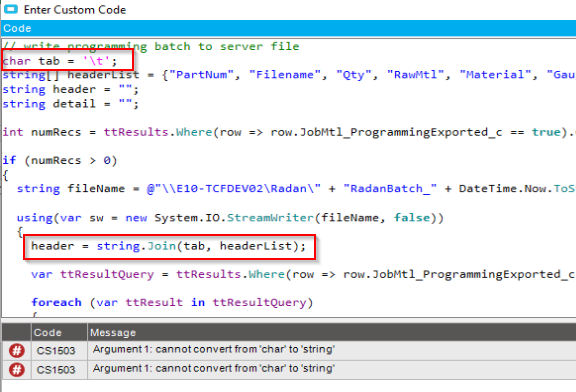Click the 'string header = "";' line
This screenshot has width=576, height=392.
click(71, 90)
